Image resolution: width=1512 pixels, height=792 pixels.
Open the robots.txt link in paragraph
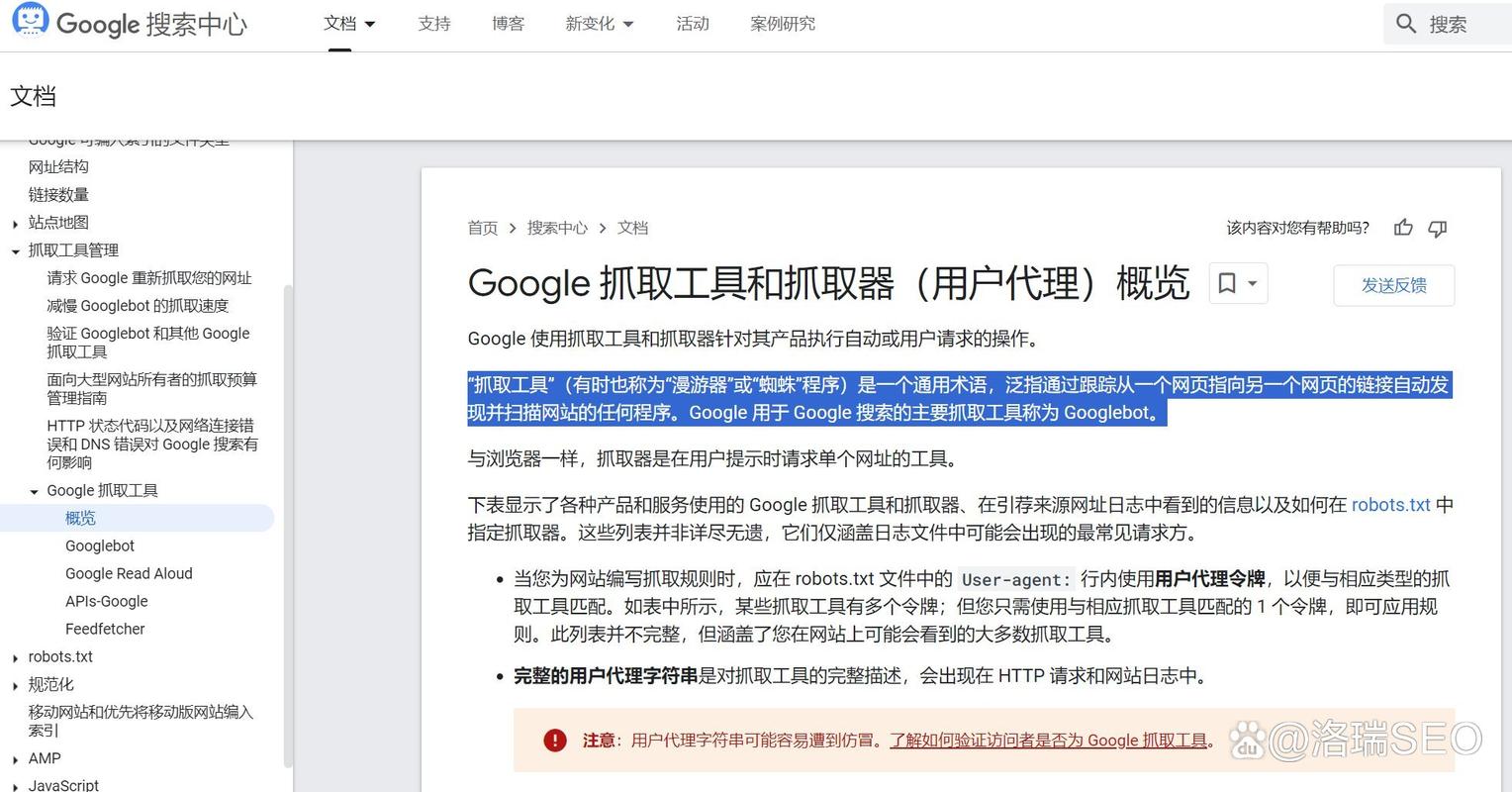pyautogui.click(x=1390, y=505)
